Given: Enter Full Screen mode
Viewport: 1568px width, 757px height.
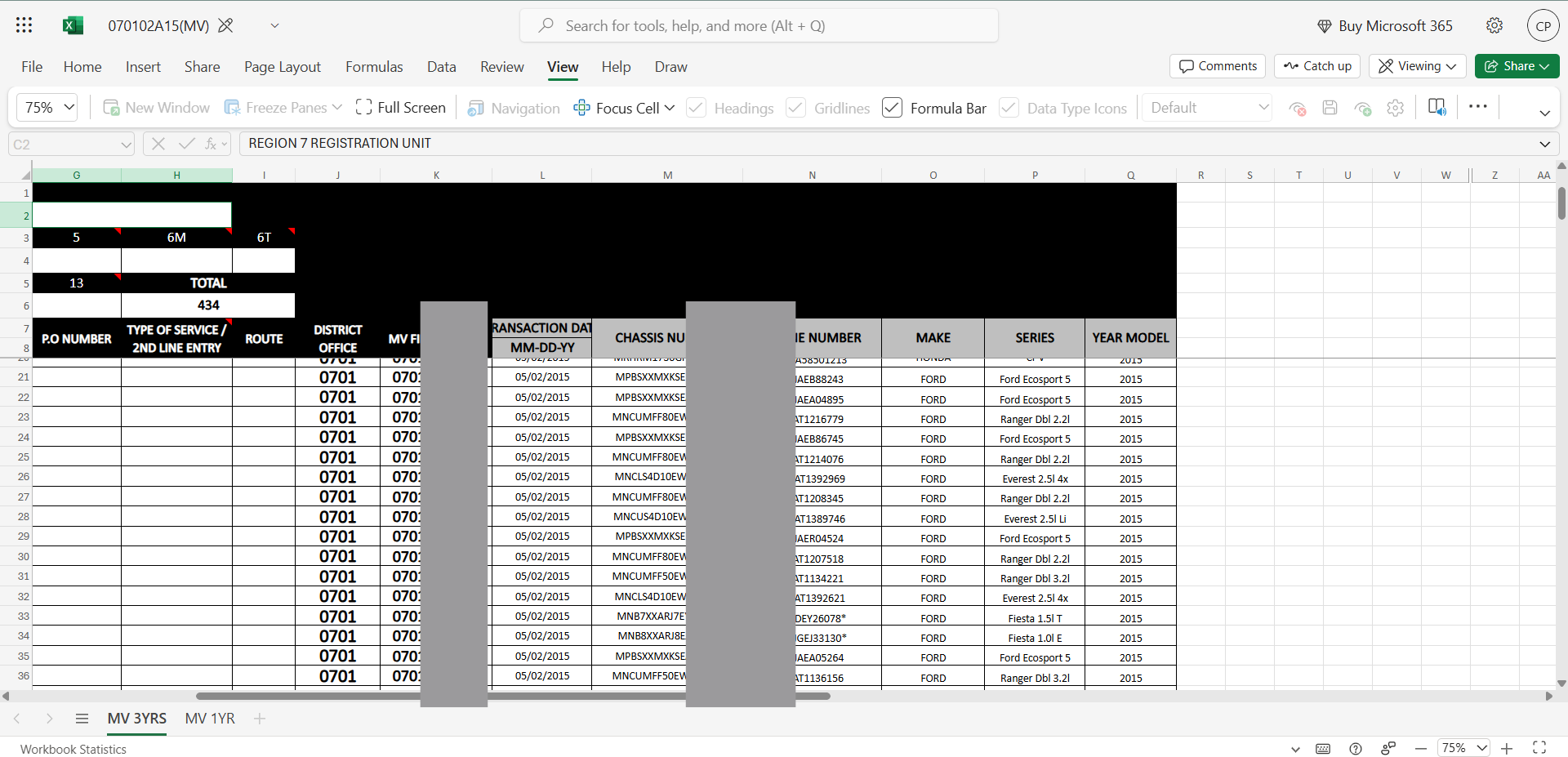Looking at the screenshot, I should tap(401, 108).
